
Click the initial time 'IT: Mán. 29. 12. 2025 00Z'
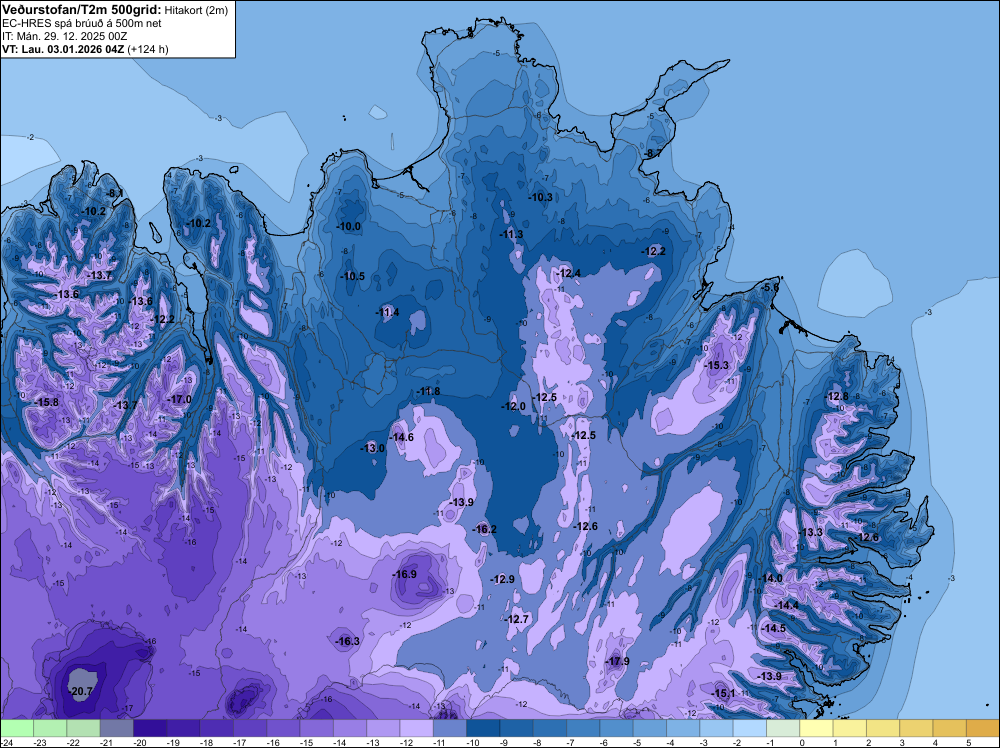64,36
